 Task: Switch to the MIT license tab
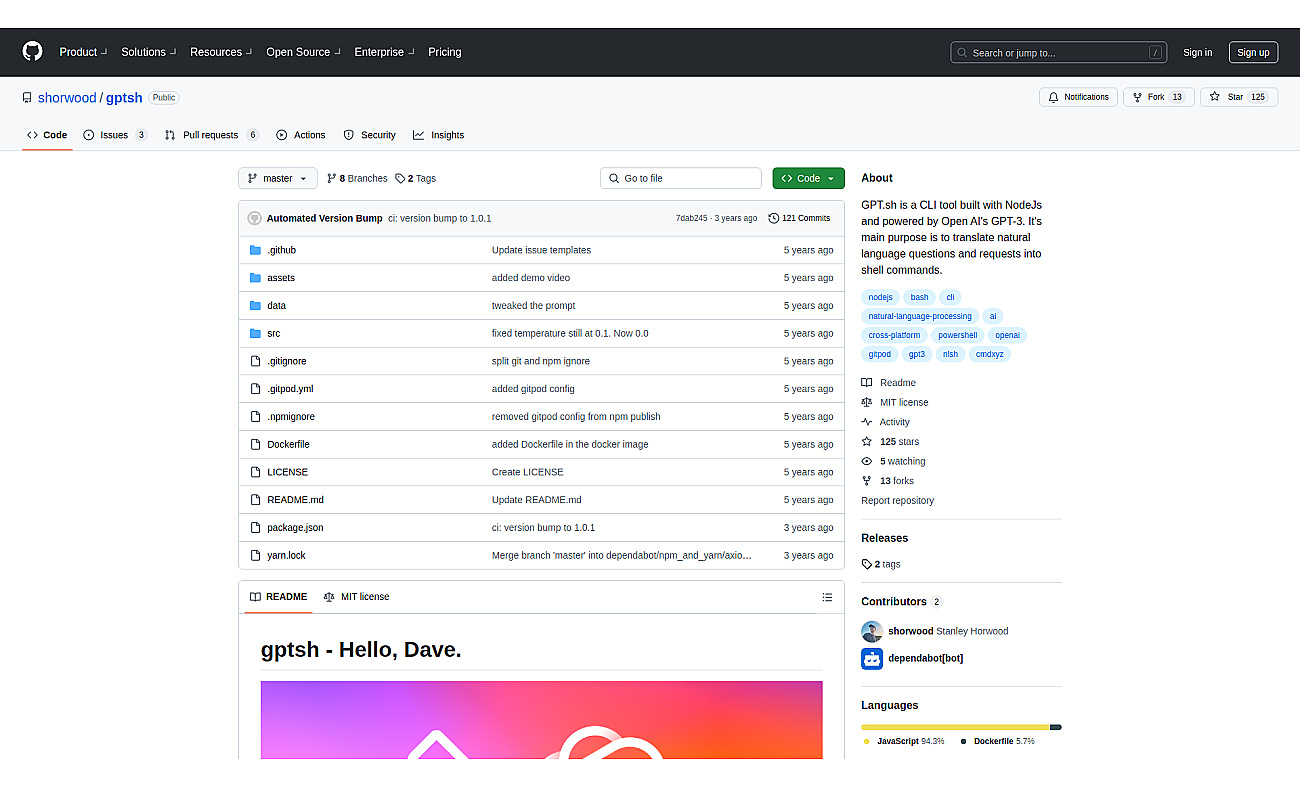tap(356, 597)
